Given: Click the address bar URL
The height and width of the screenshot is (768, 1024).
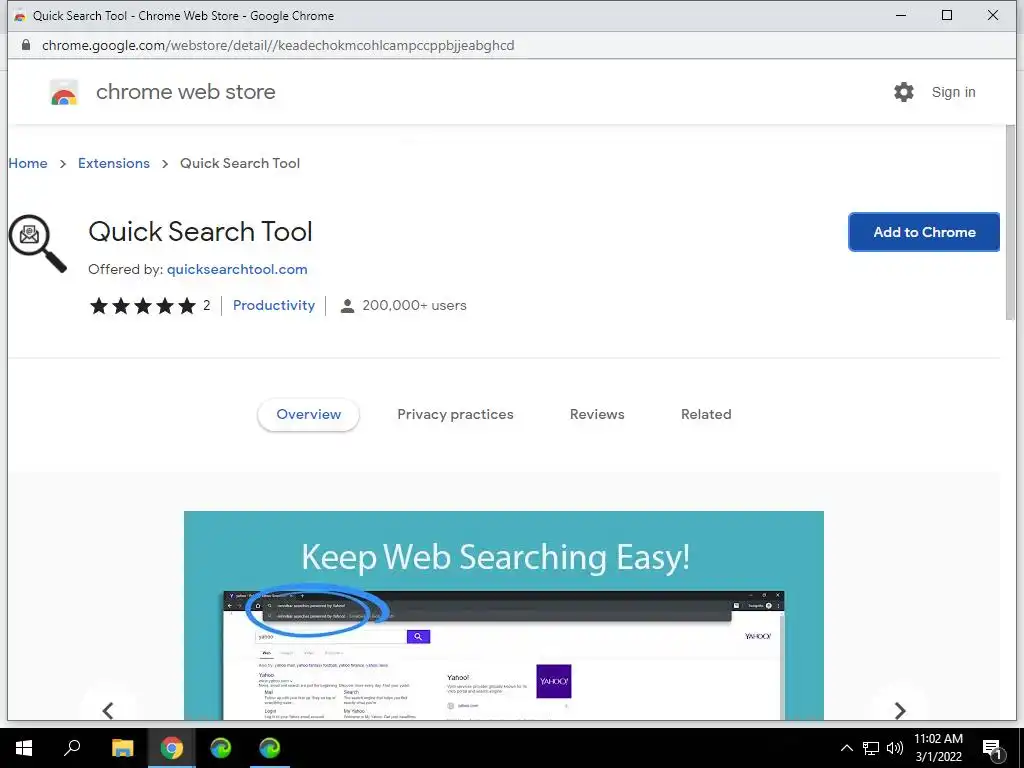Looking at the screenshot, I should (x=278, y=45).
